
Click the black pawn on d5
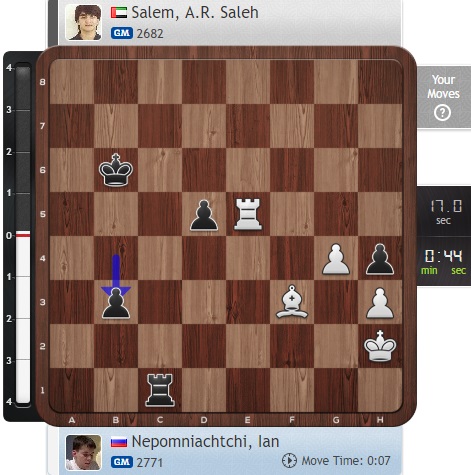click(x=204, y=215)
